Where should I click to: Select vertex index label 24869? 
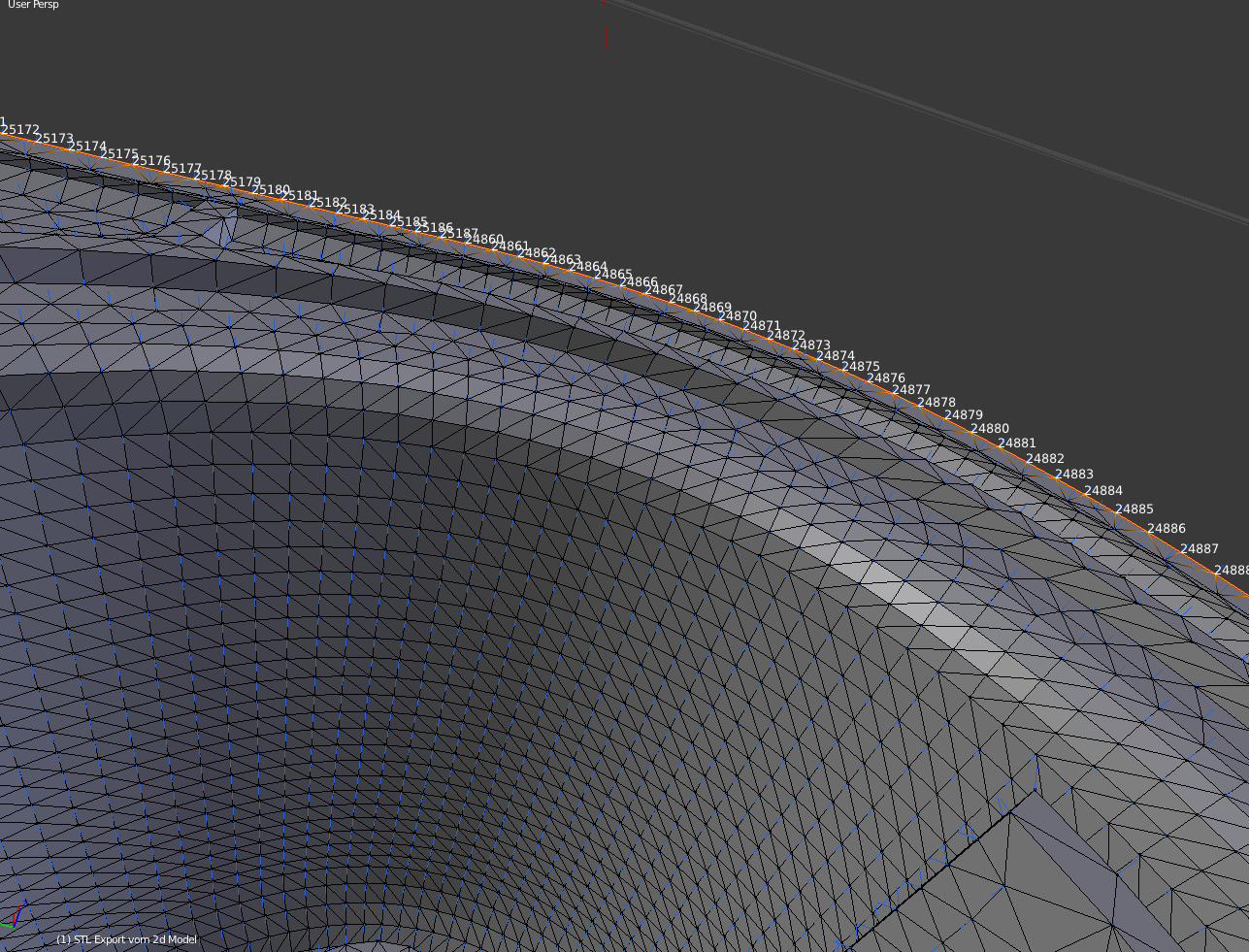(711, 308)
